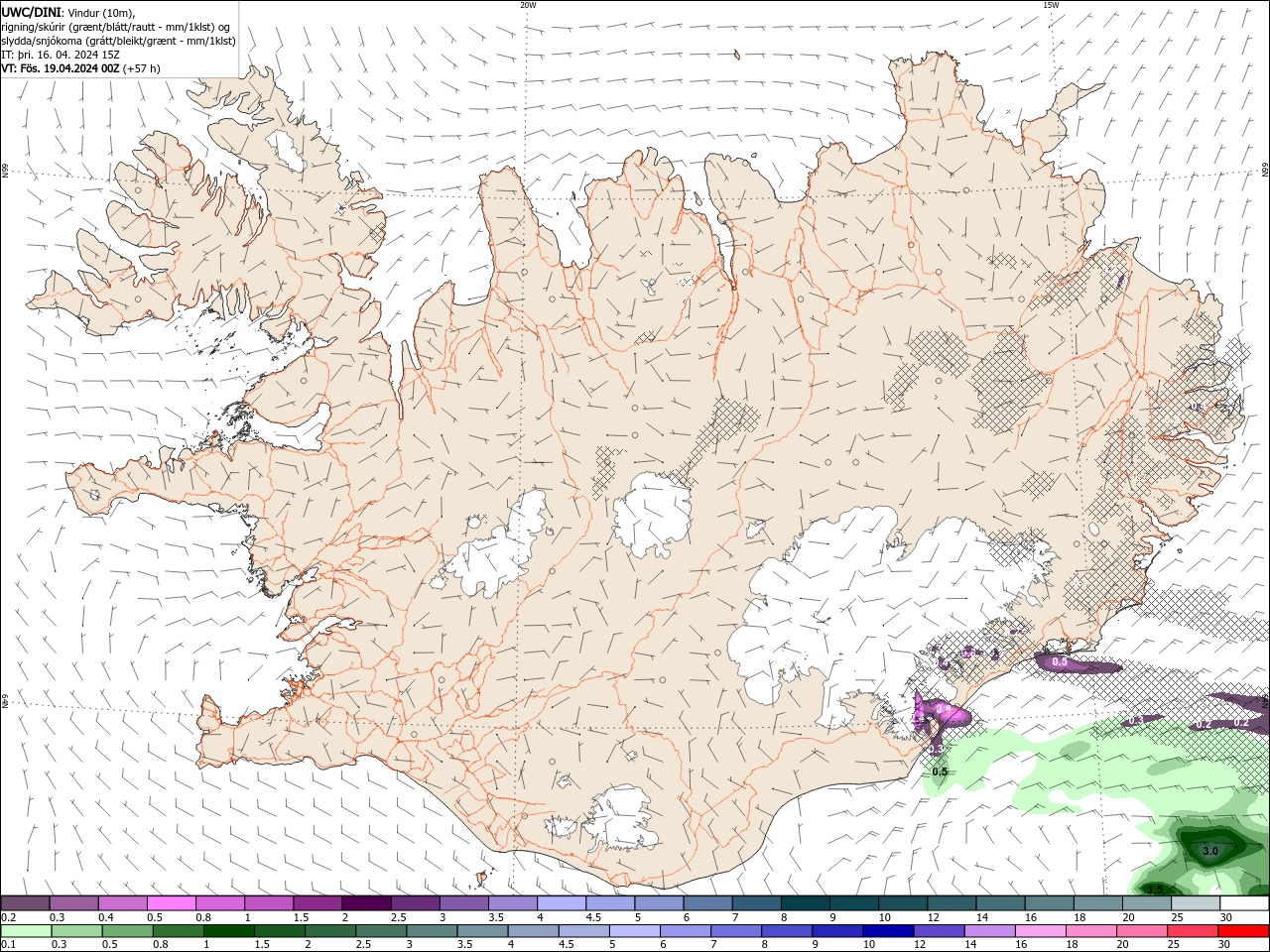Click valid time 'VT: Fös. 19.04.2024 00Z'
The image size is (1270, 952).
coord(61,68)
